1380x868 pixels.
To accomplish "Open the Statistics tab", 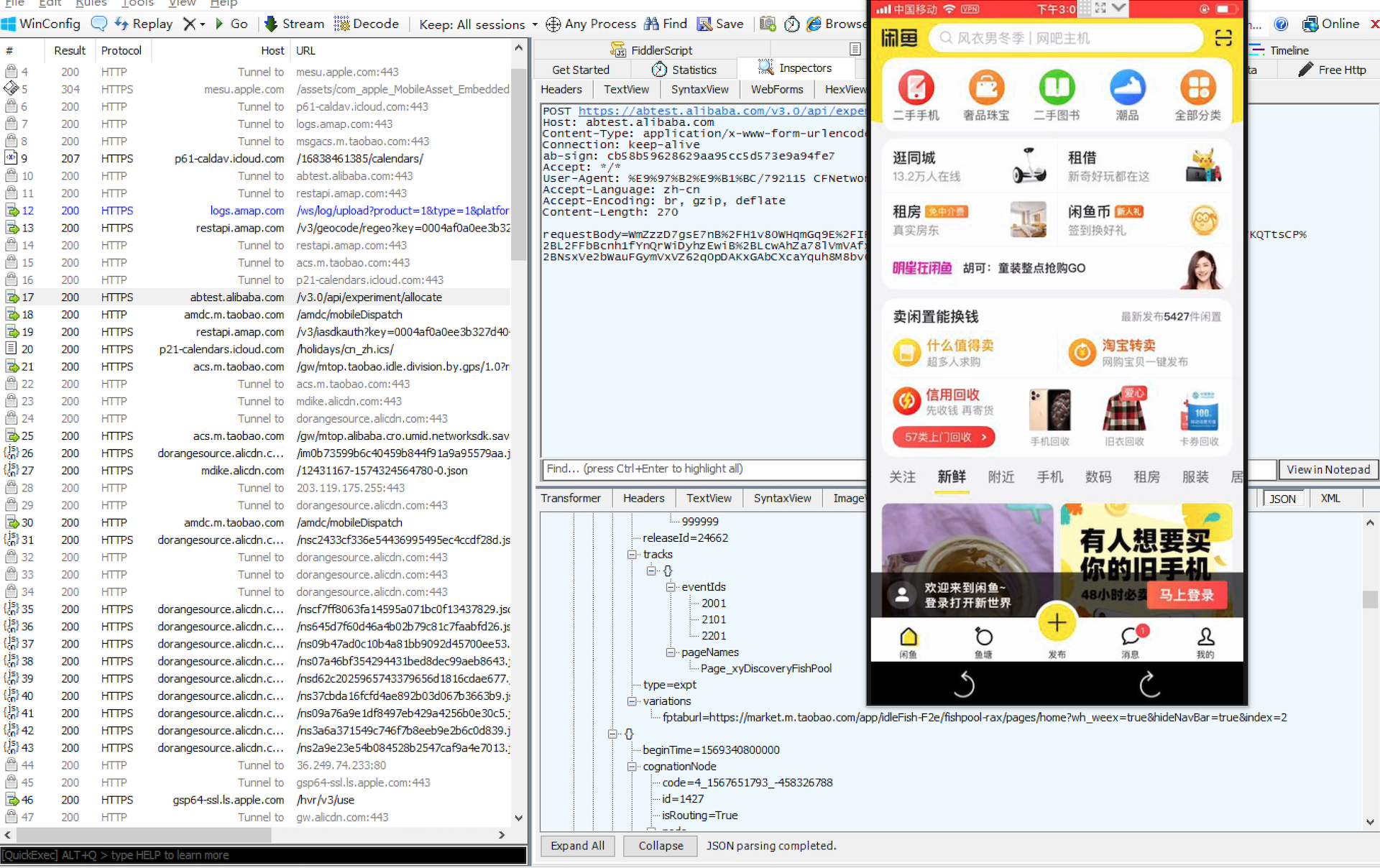I will tap(684, 70).
